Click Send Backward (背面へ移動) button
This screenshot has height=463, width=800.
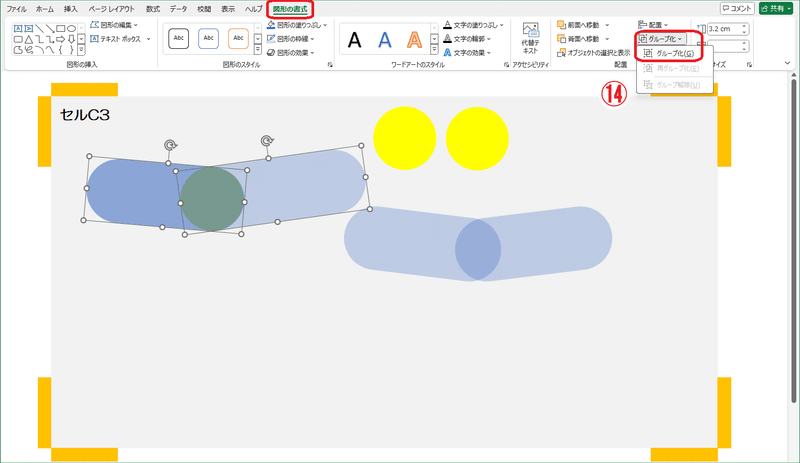click(579, 39)
